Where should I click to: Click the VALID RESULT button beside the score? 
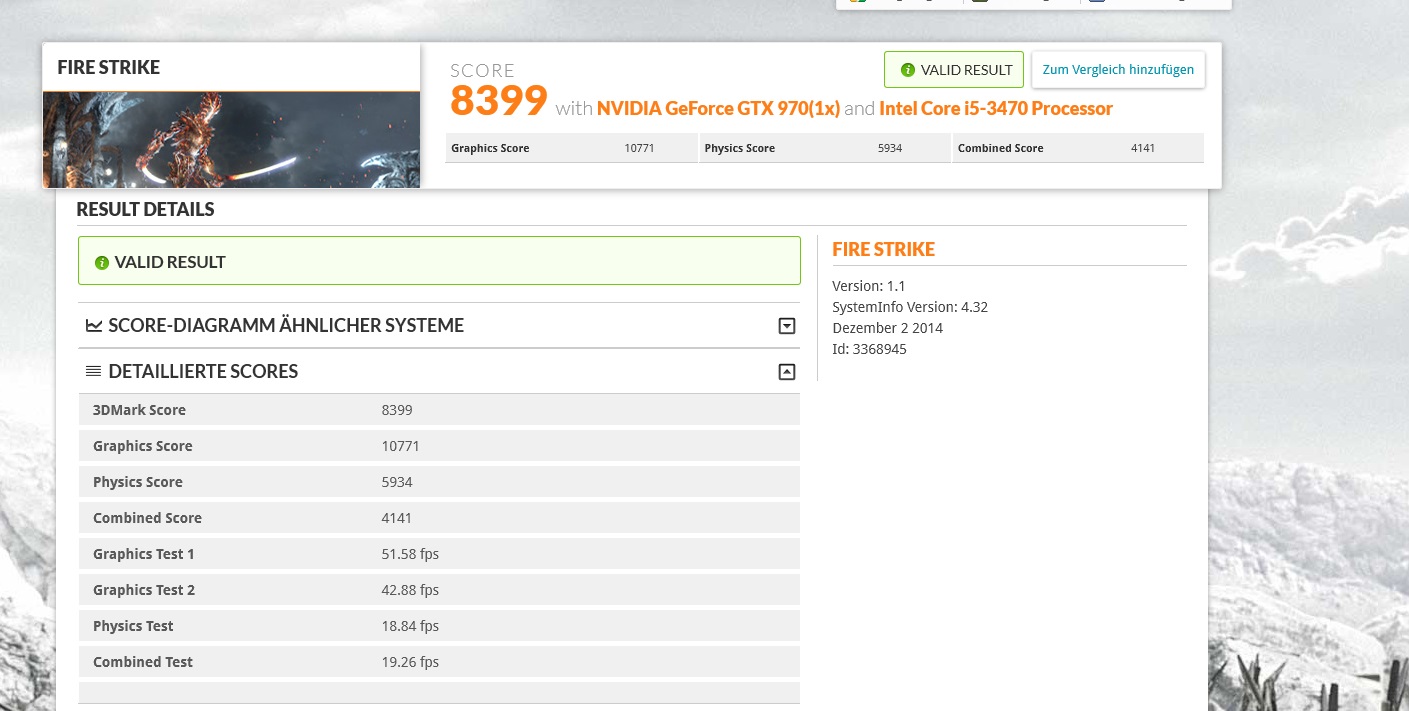pyautogui.click(x=954, y=70)
